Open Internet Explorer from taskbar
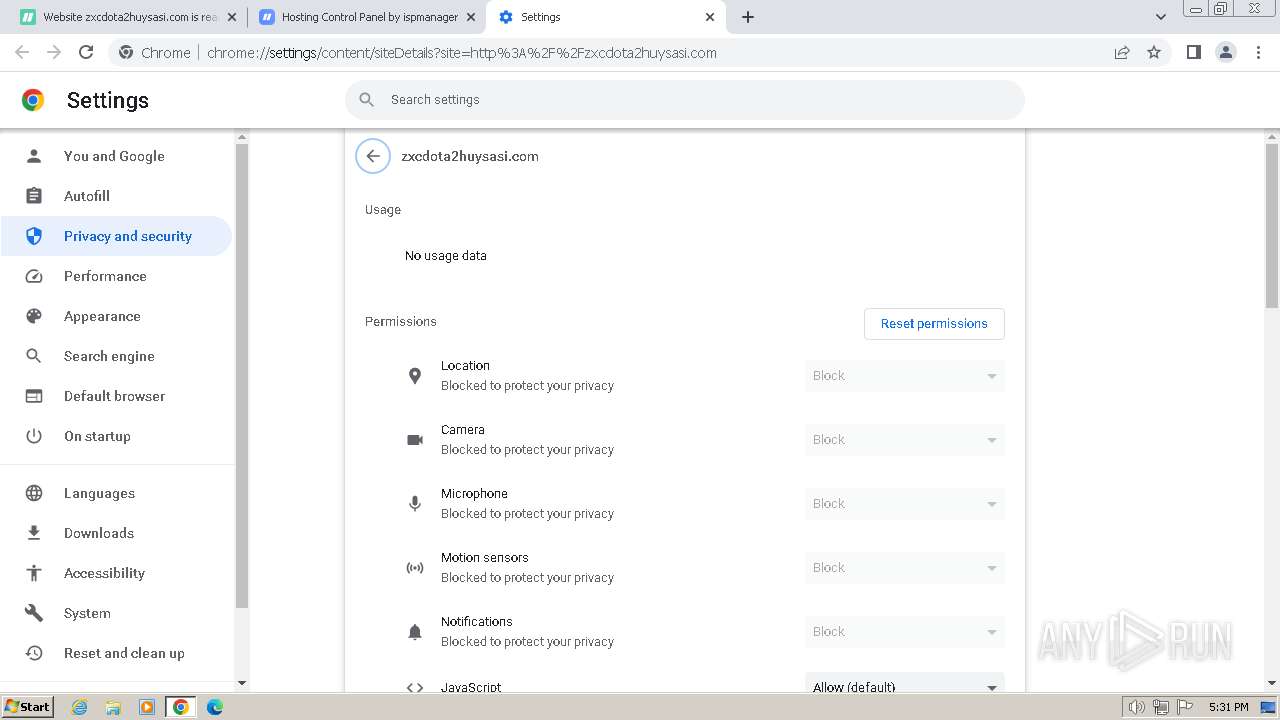The width and height of the screenshot is (1280, 720). (80, 707)
